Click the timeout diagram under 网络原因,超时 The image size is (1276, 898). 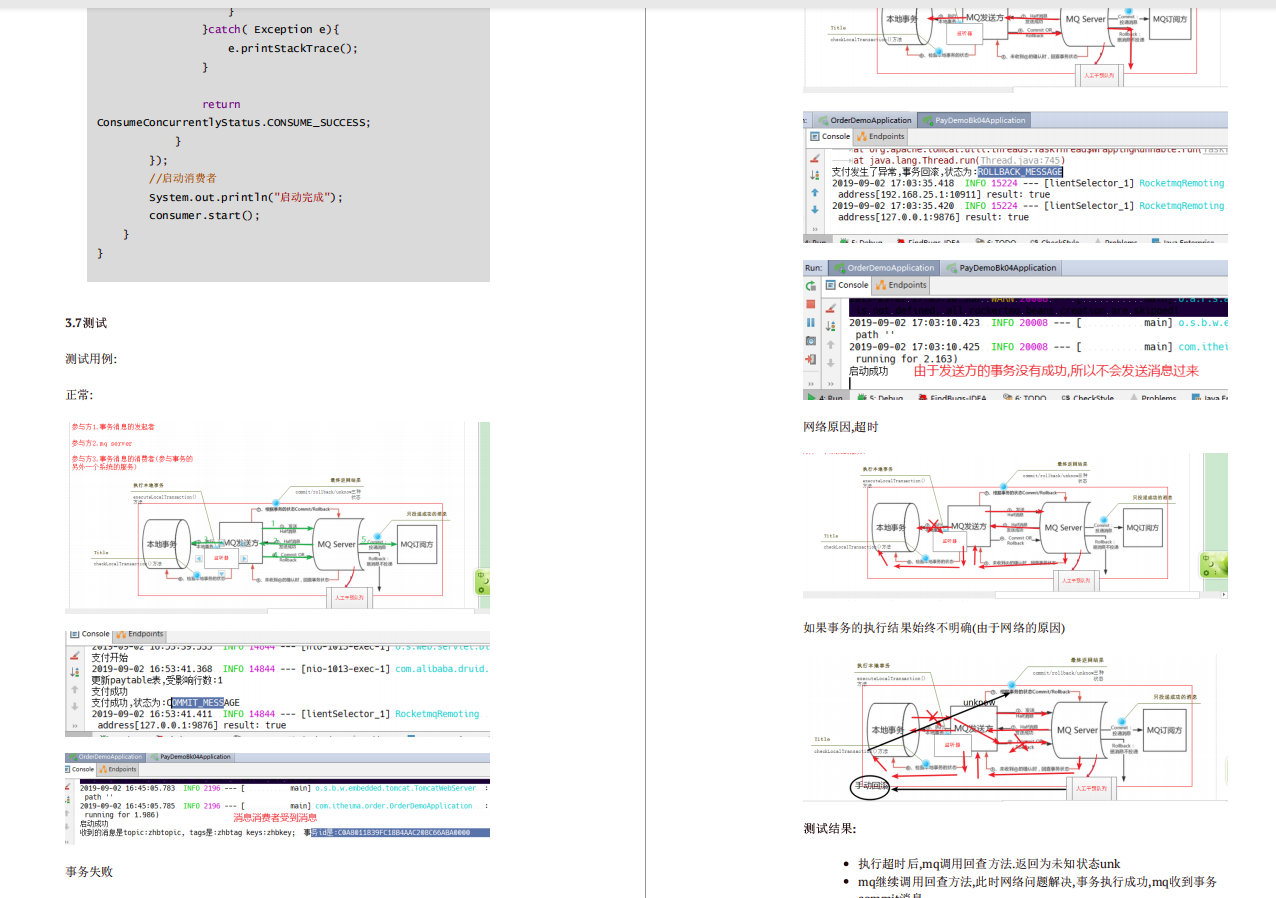pos(1015,525)
